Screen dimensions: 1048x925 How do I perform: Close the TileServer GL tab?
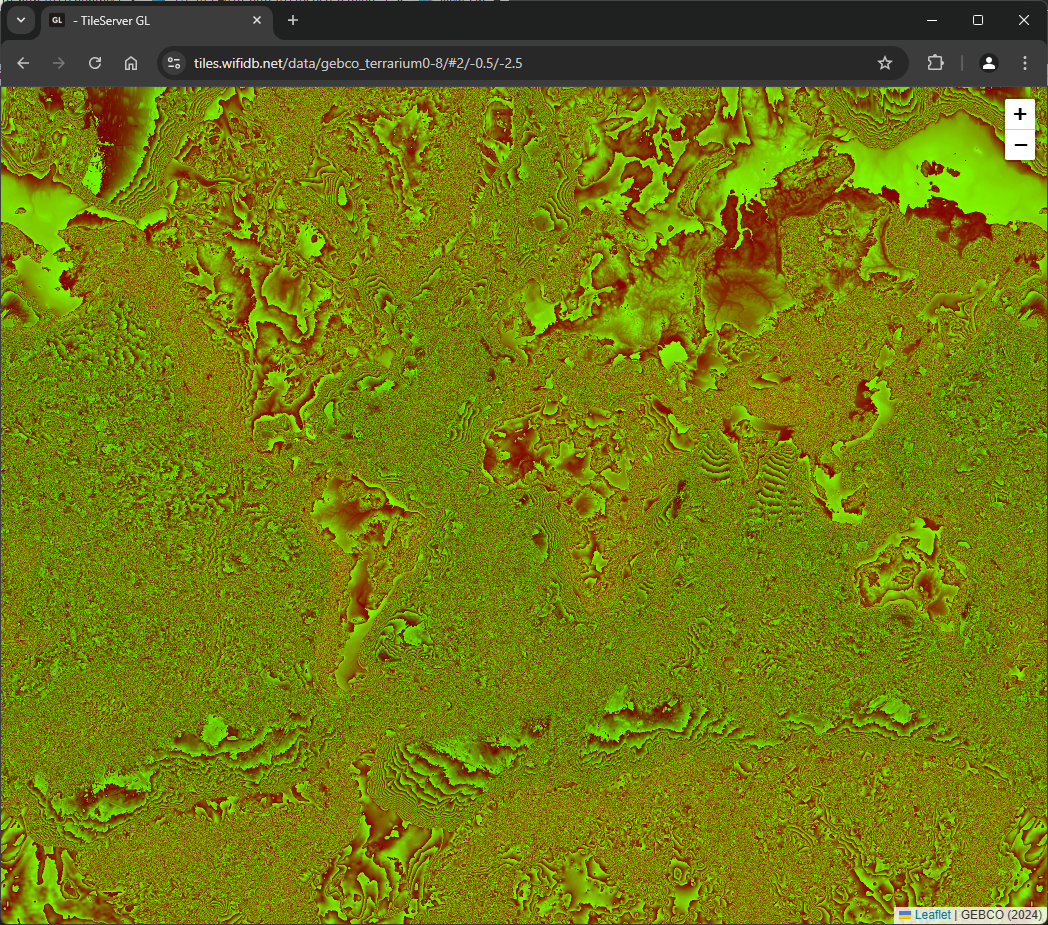[x=257, y=20]
